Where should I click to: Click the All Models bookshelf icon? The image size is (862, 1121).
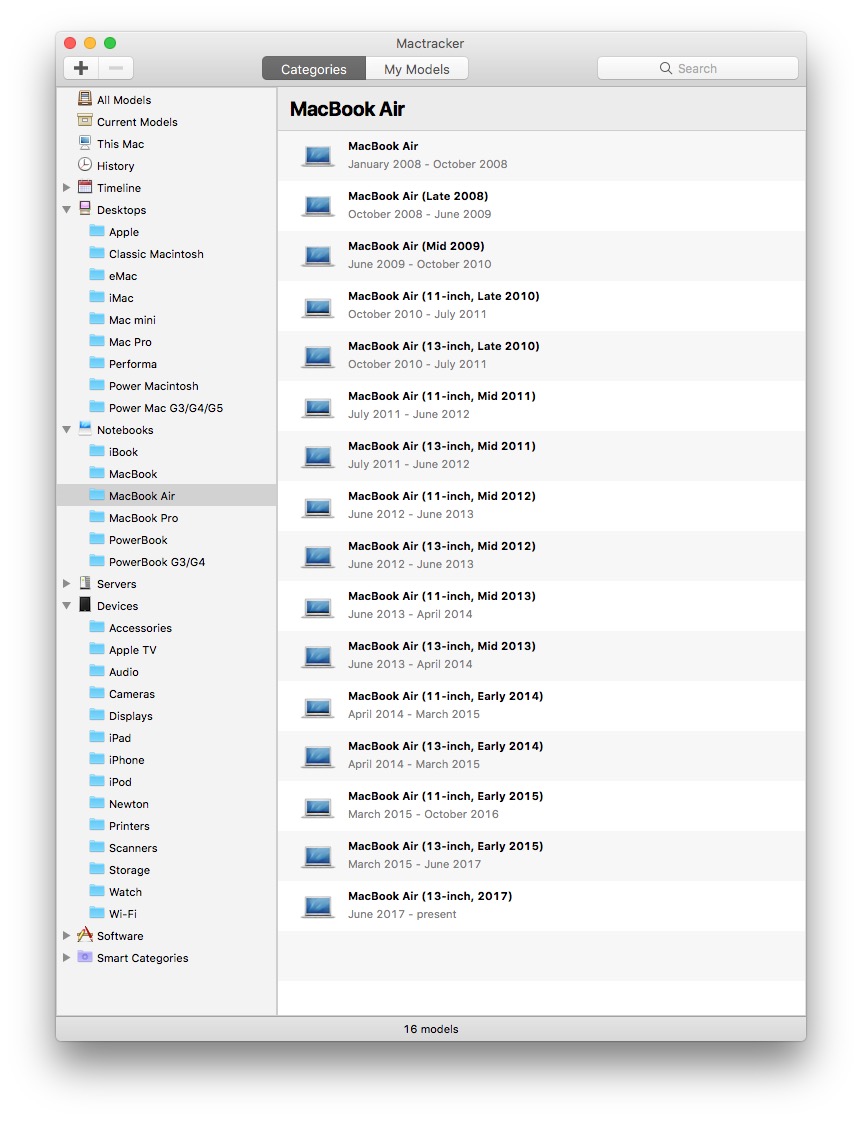tap(85, 99)
